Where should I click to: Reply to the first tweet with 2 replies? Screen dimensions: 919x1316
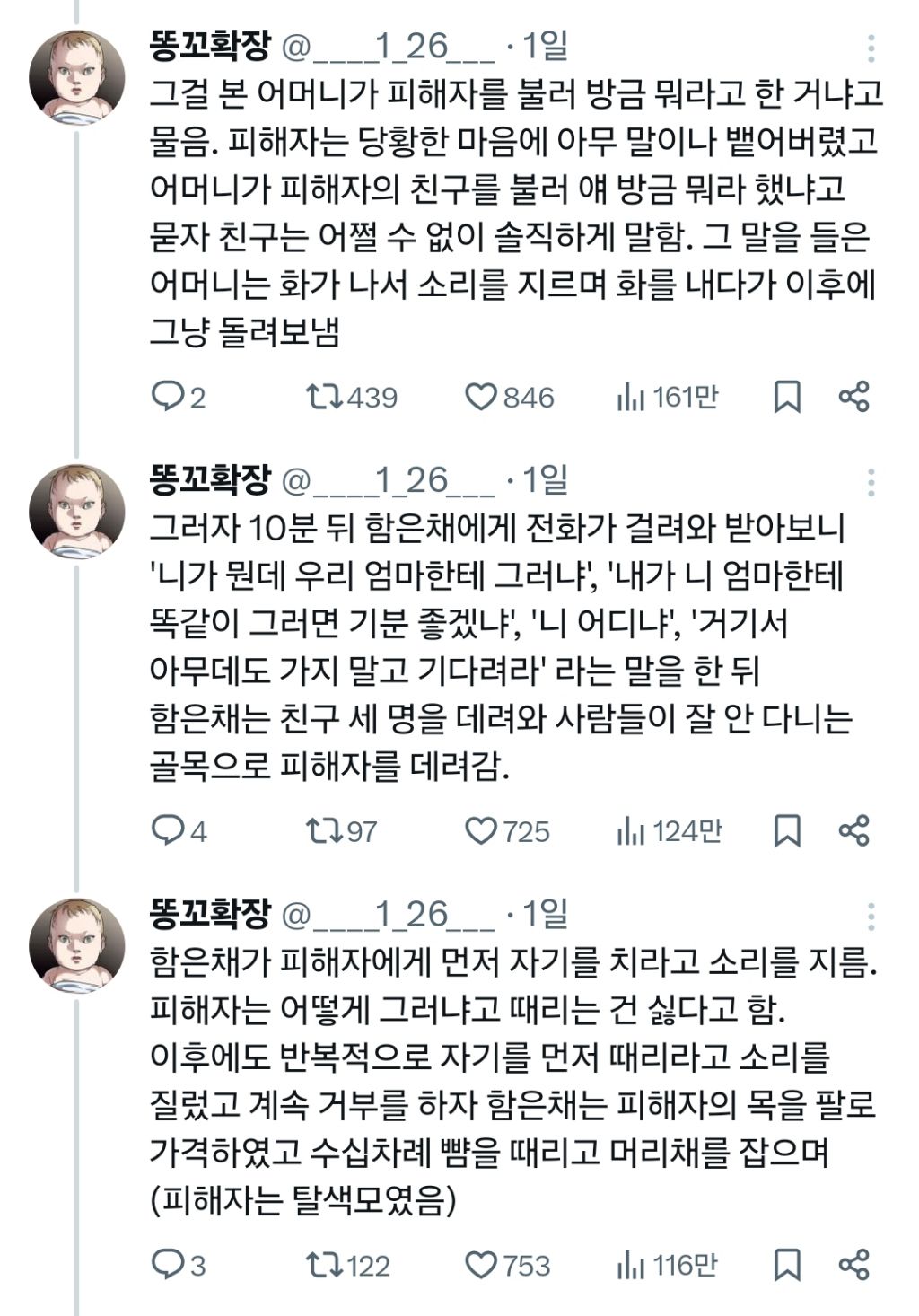tap(167, 397)
